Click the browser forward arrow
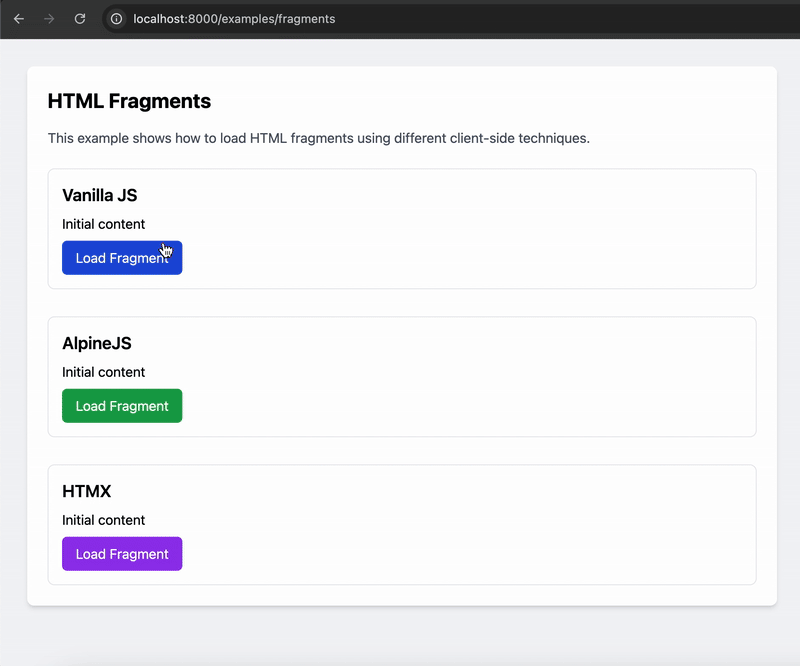 point(49,19)
